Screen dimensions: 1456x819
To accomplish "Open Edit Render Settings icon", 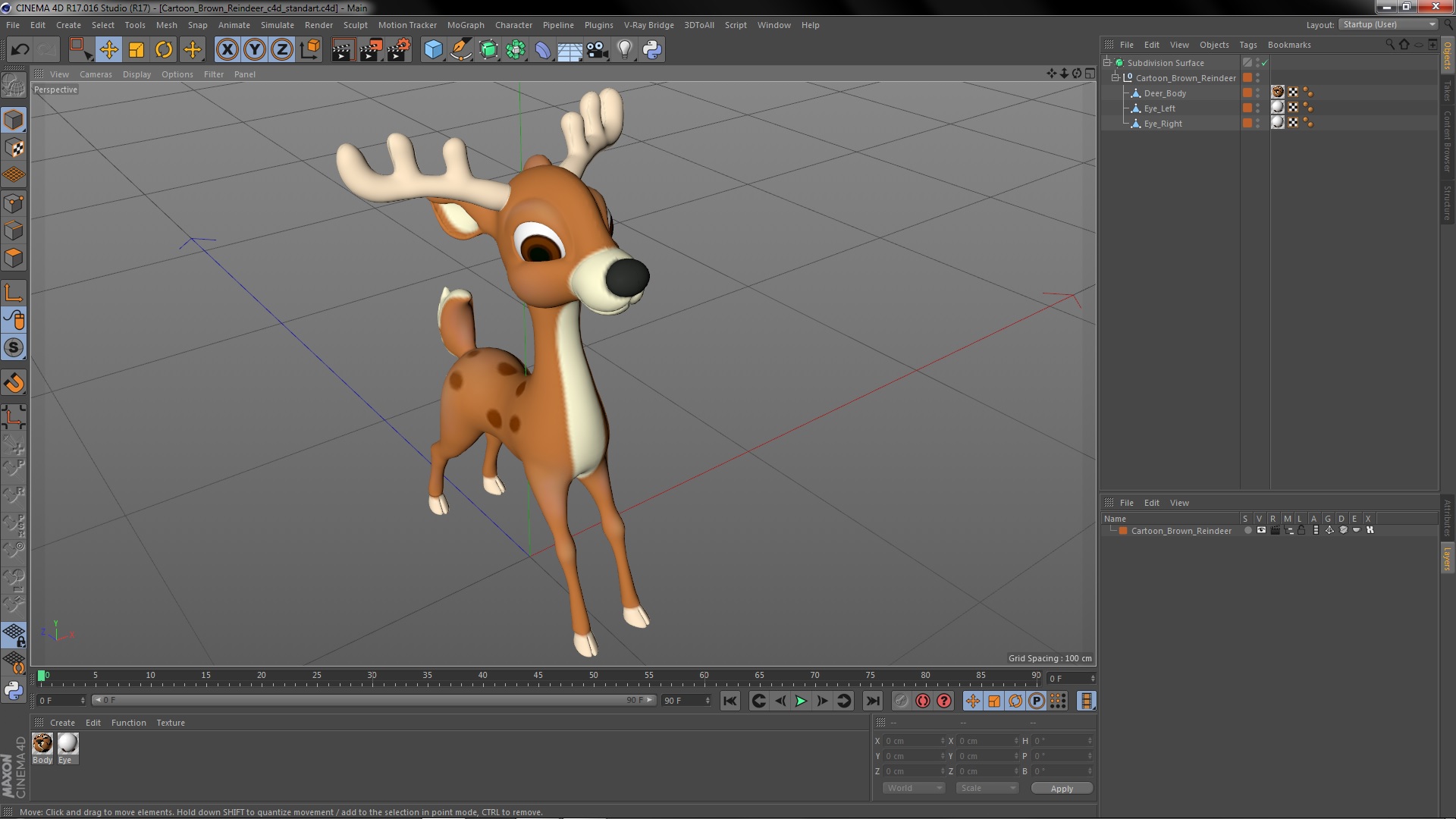I will point(399,50).
